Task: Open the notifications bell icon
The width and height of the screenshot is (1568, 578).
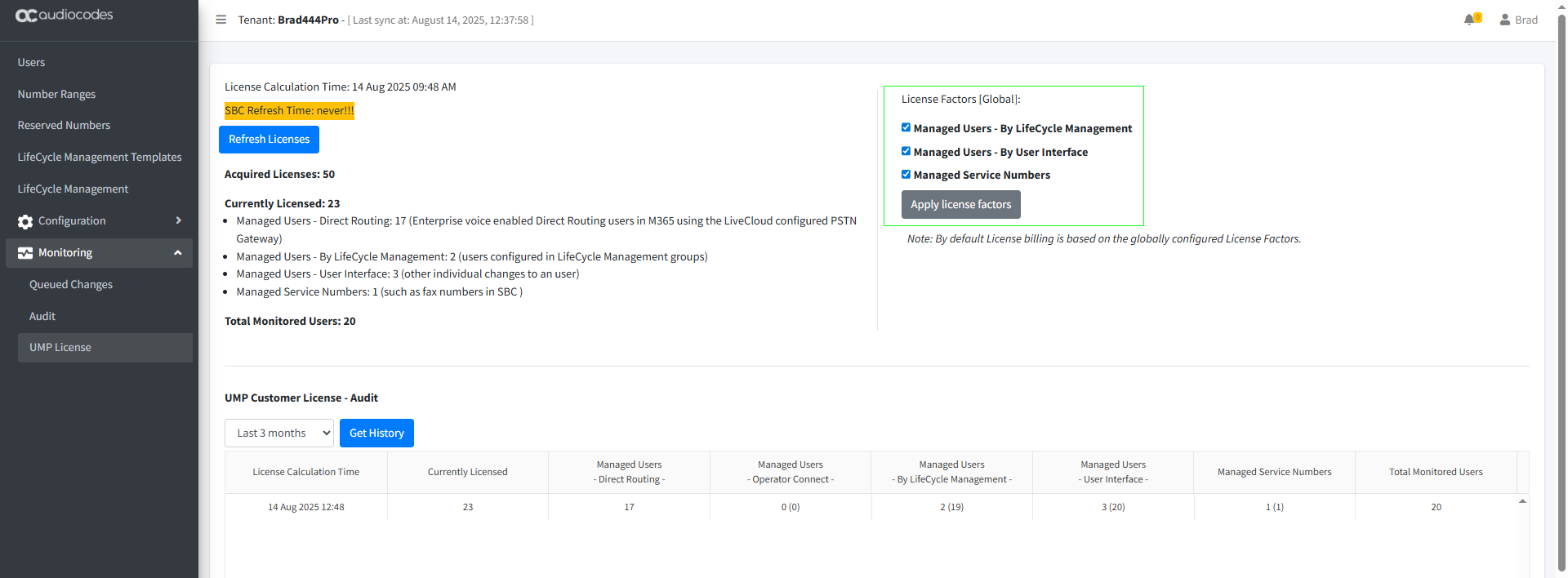Action: pos(1470,20)
